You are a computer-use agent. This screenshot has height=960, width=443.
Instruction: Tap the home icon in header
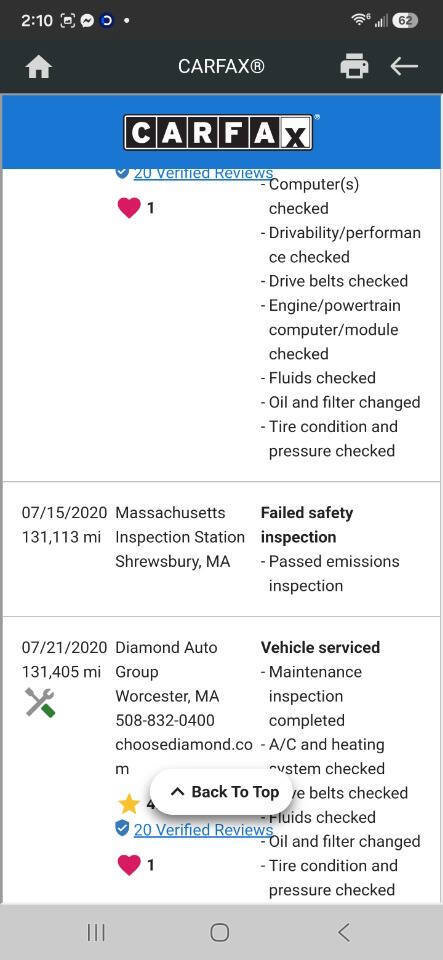click(39, 66)
